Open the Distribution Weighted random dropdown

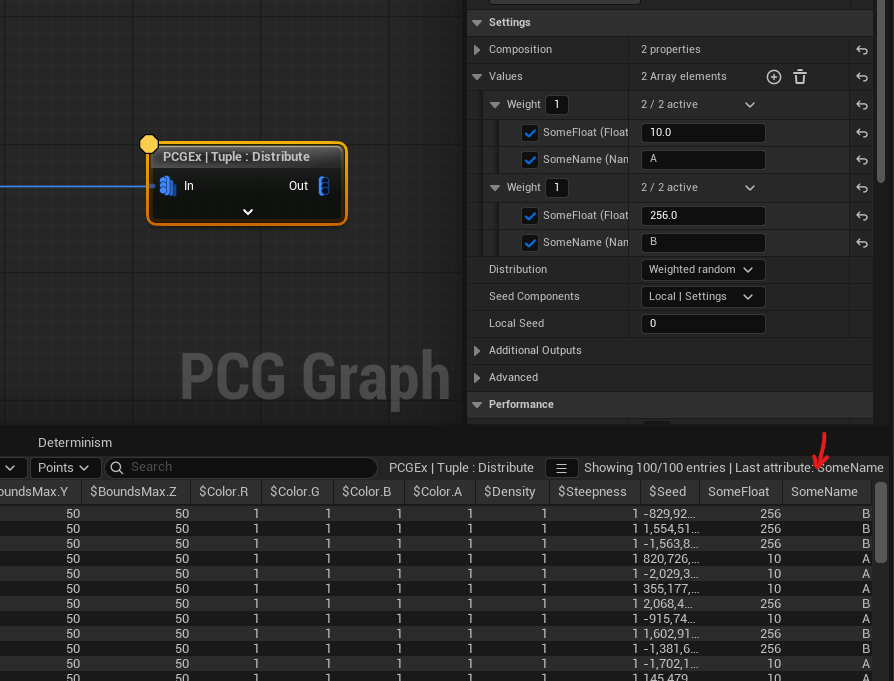[x=702, y=270]
